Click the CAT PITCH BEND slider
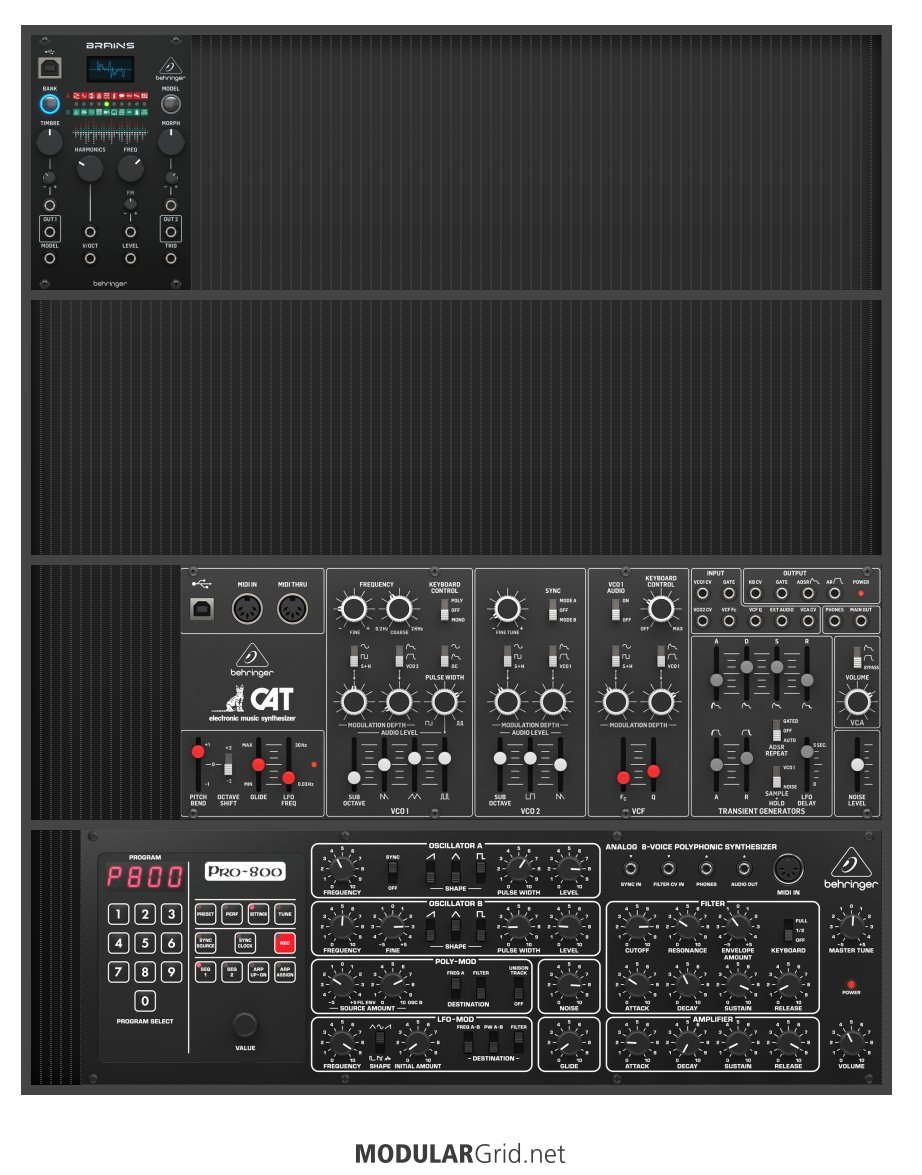 [x=198, y=764]
